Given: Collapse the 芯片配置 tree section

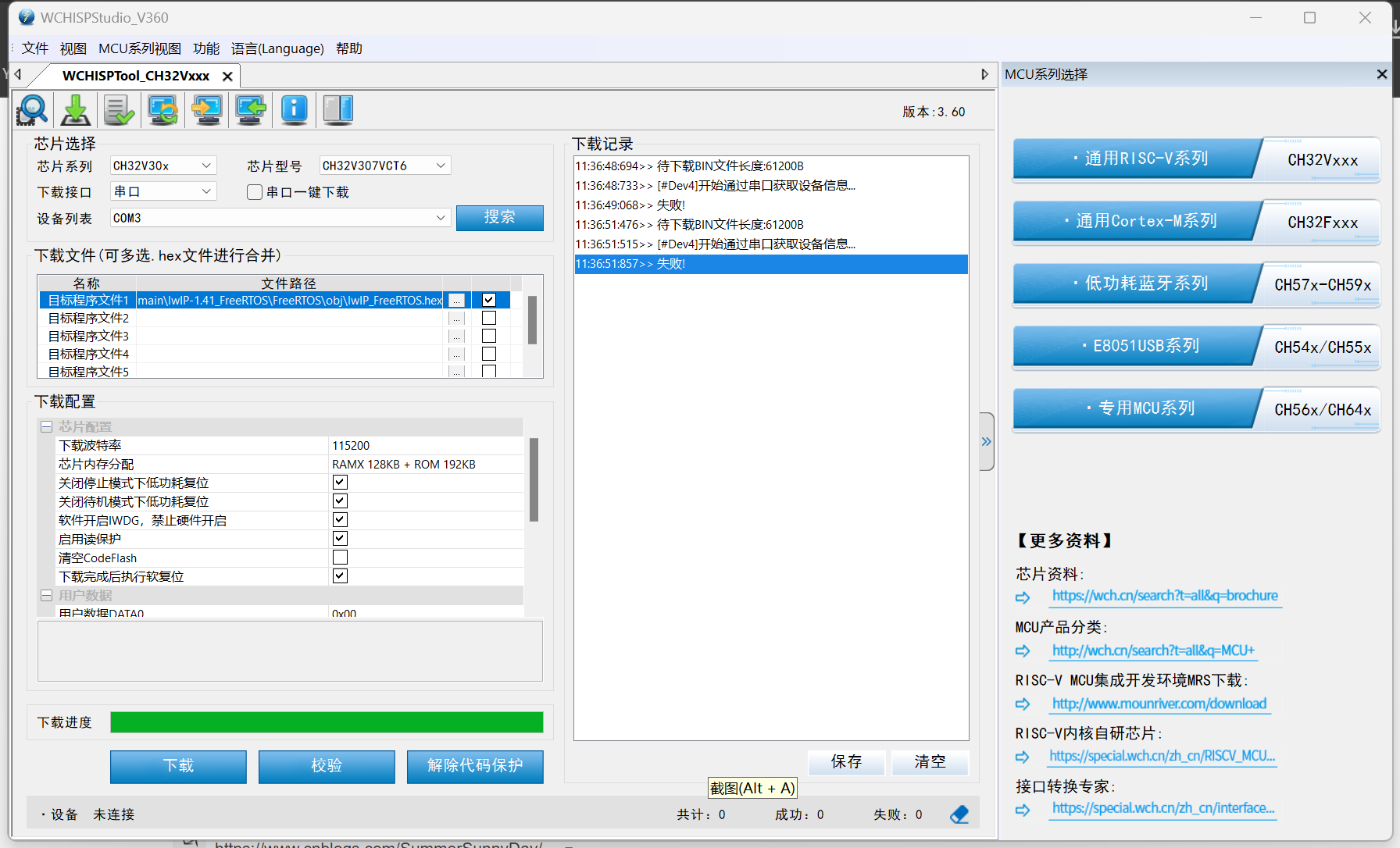Looking at the screenshot, I should pyautogui.click(x=46, y=427).
